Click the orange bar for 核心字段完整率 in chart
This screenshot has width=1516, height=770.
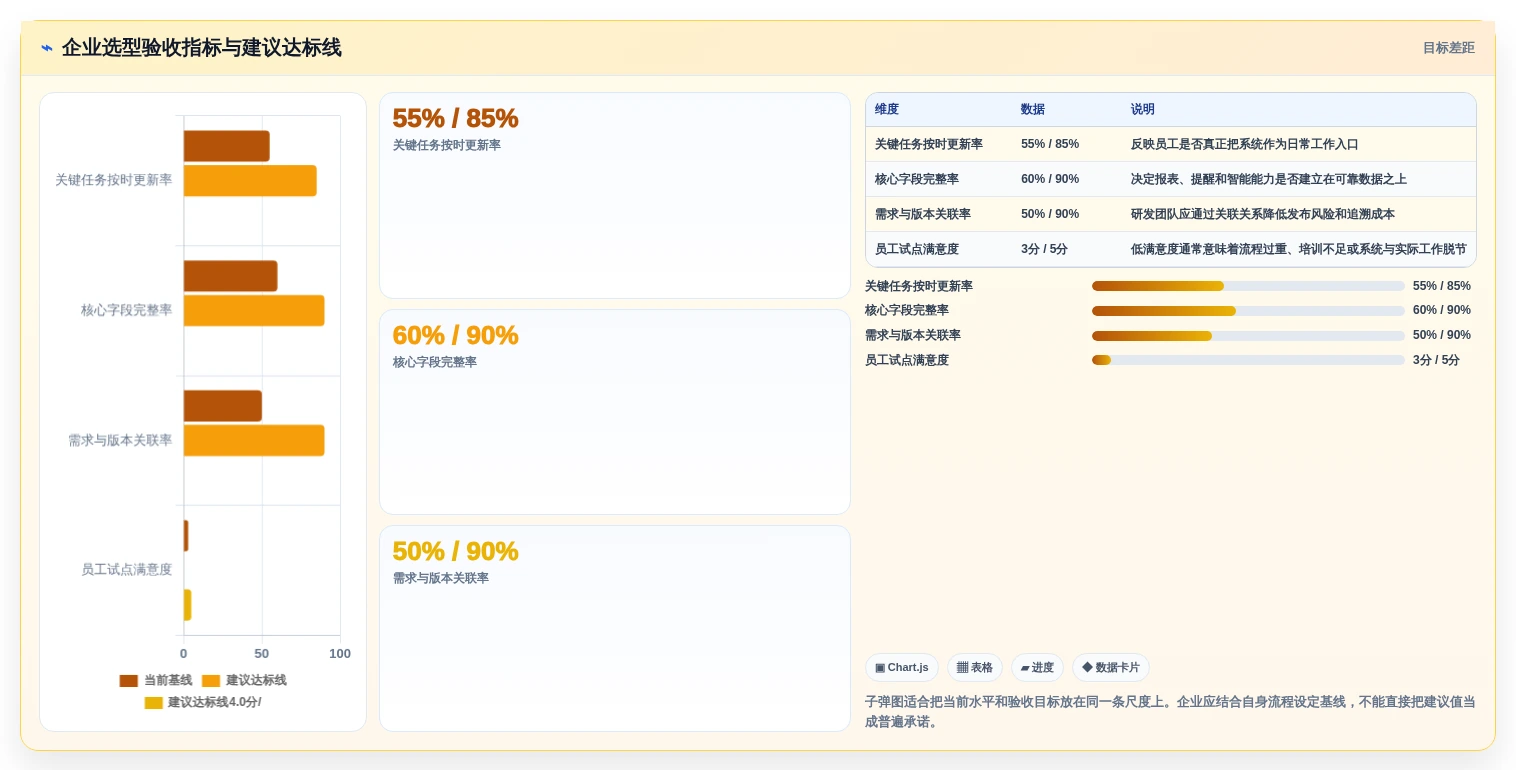254,310
